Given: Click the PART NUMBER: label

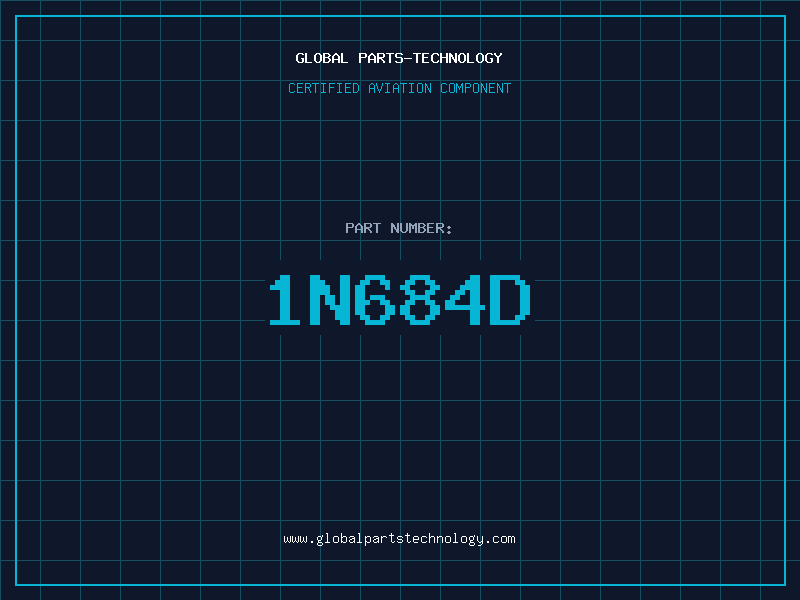Looking at the screenshot, I should click(x=398, y=228).
